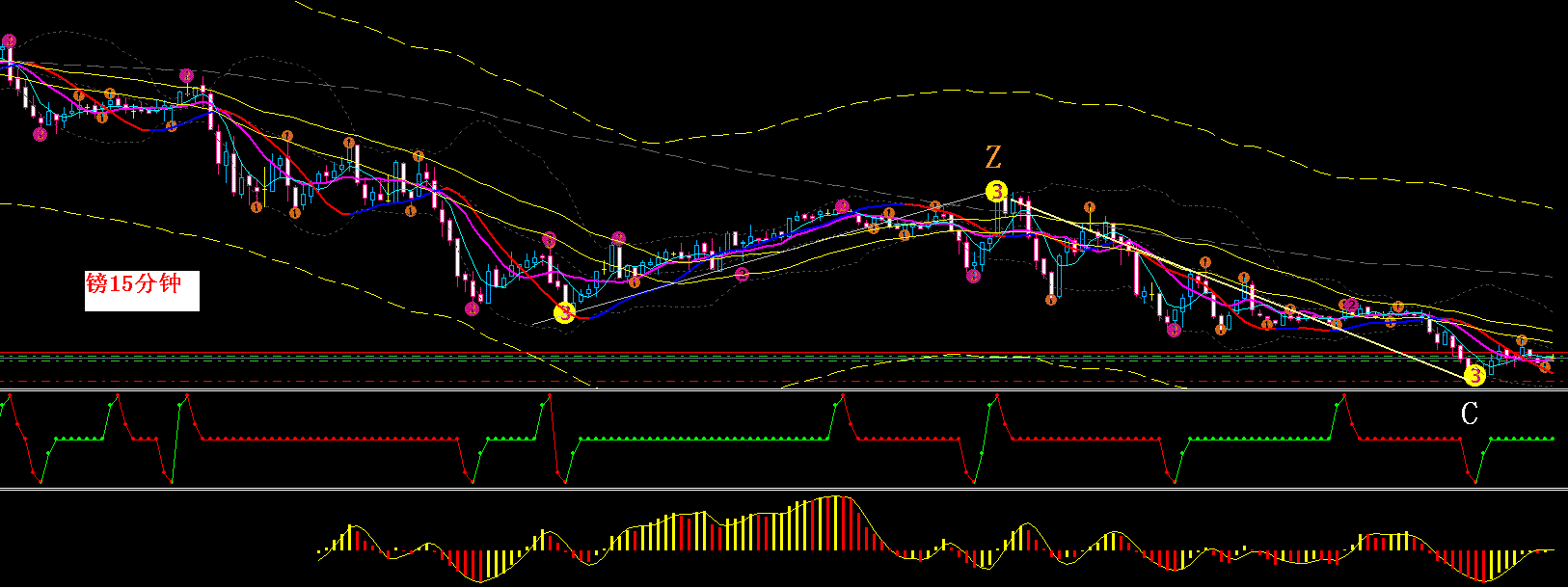This screenshot has width=1568, height=588.
Task: Click the orange Z wave label
Action: coord(992,156)
